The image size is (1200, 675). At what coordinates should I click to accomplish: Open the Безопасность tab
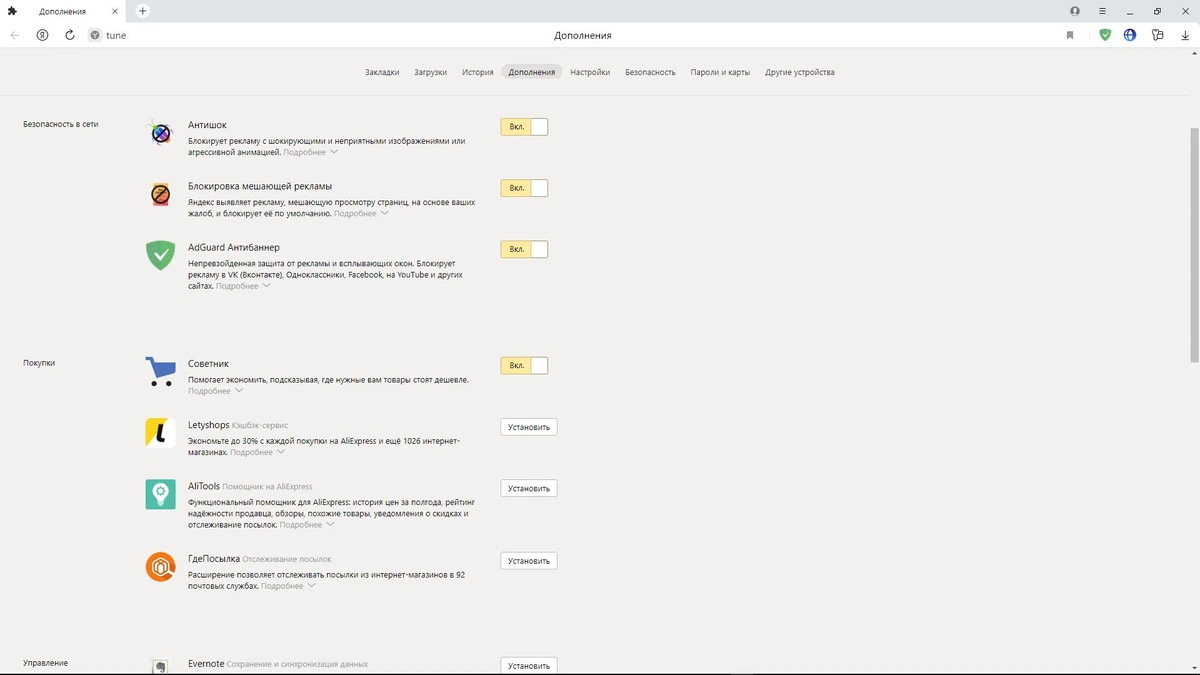pyautogui.click(x=650, y=72)
